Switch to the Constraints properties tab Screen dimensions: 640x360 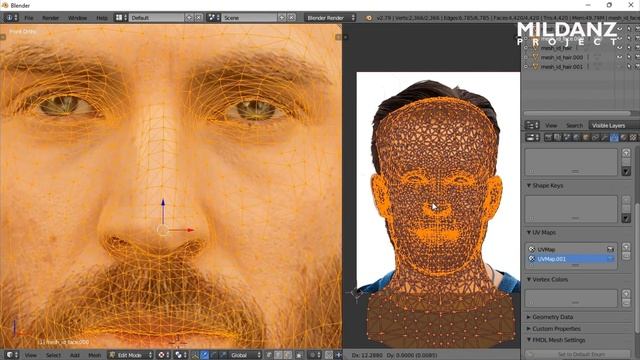tap(595, 138)
